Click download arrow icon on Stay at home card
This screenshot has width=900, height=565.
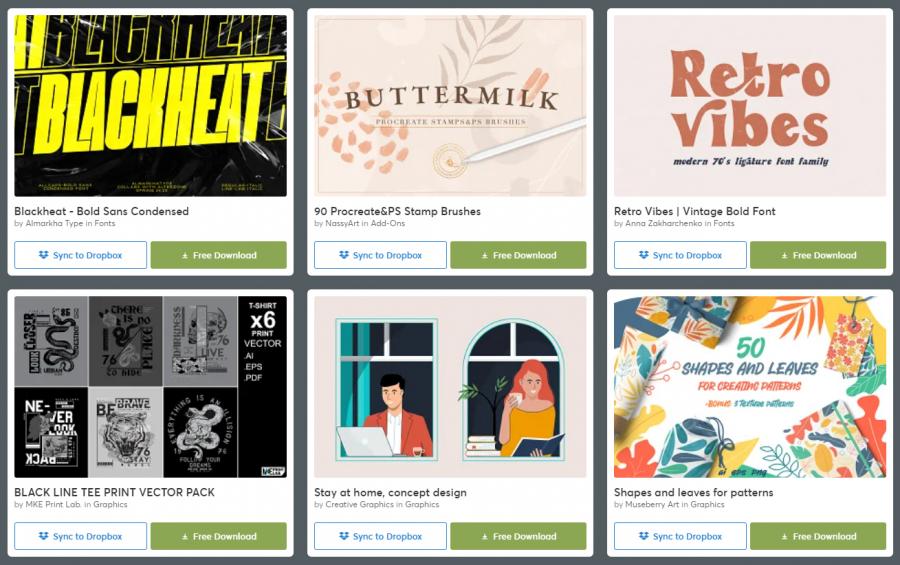point(484,537)
